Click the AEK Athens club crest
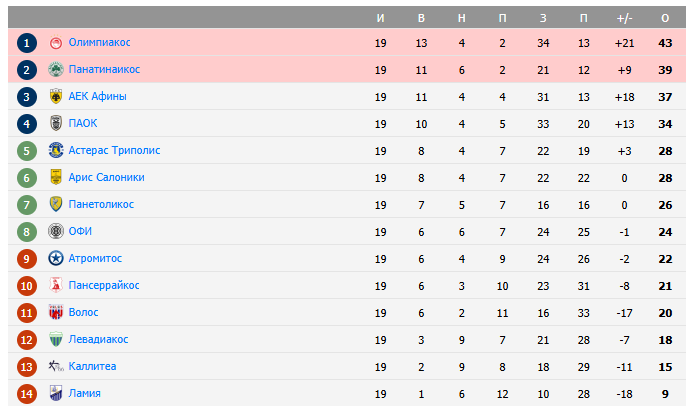Screen dimensions: 691x413 (x=56, y=96)
